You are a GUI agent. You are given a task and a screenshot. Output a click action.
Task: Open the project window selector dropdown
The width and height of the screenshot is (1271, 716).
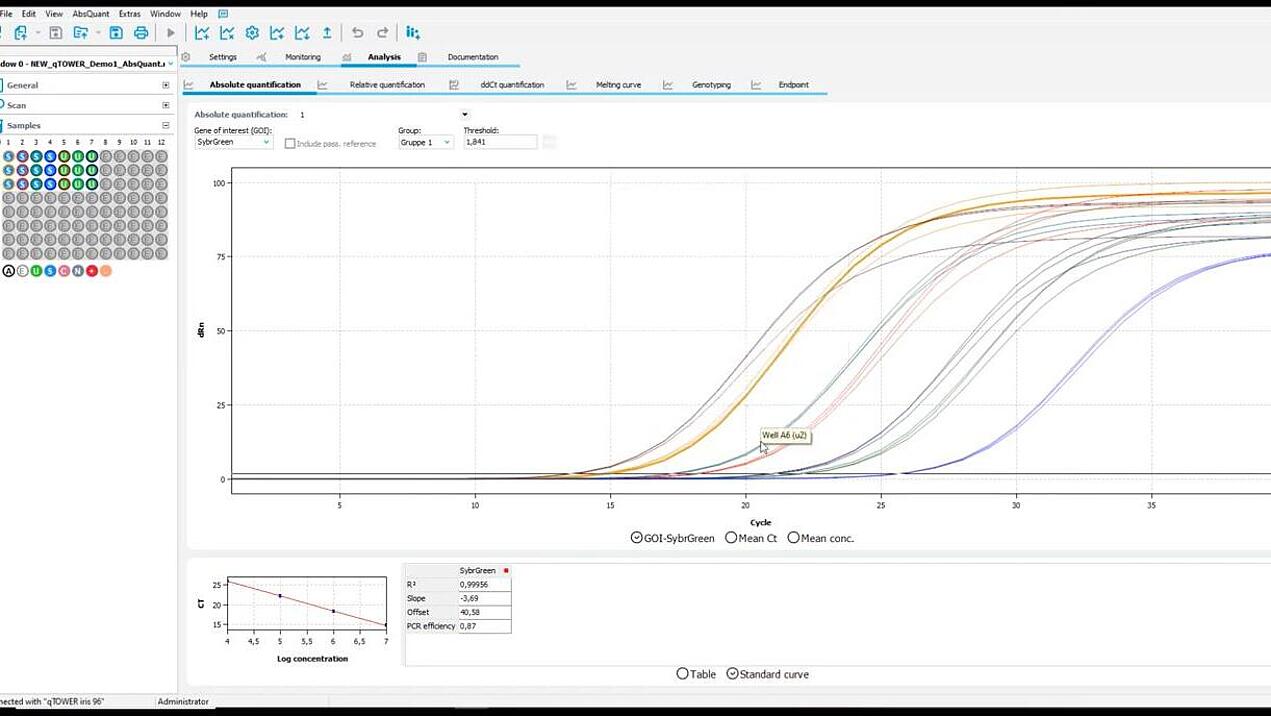click(x=171, y=63)
